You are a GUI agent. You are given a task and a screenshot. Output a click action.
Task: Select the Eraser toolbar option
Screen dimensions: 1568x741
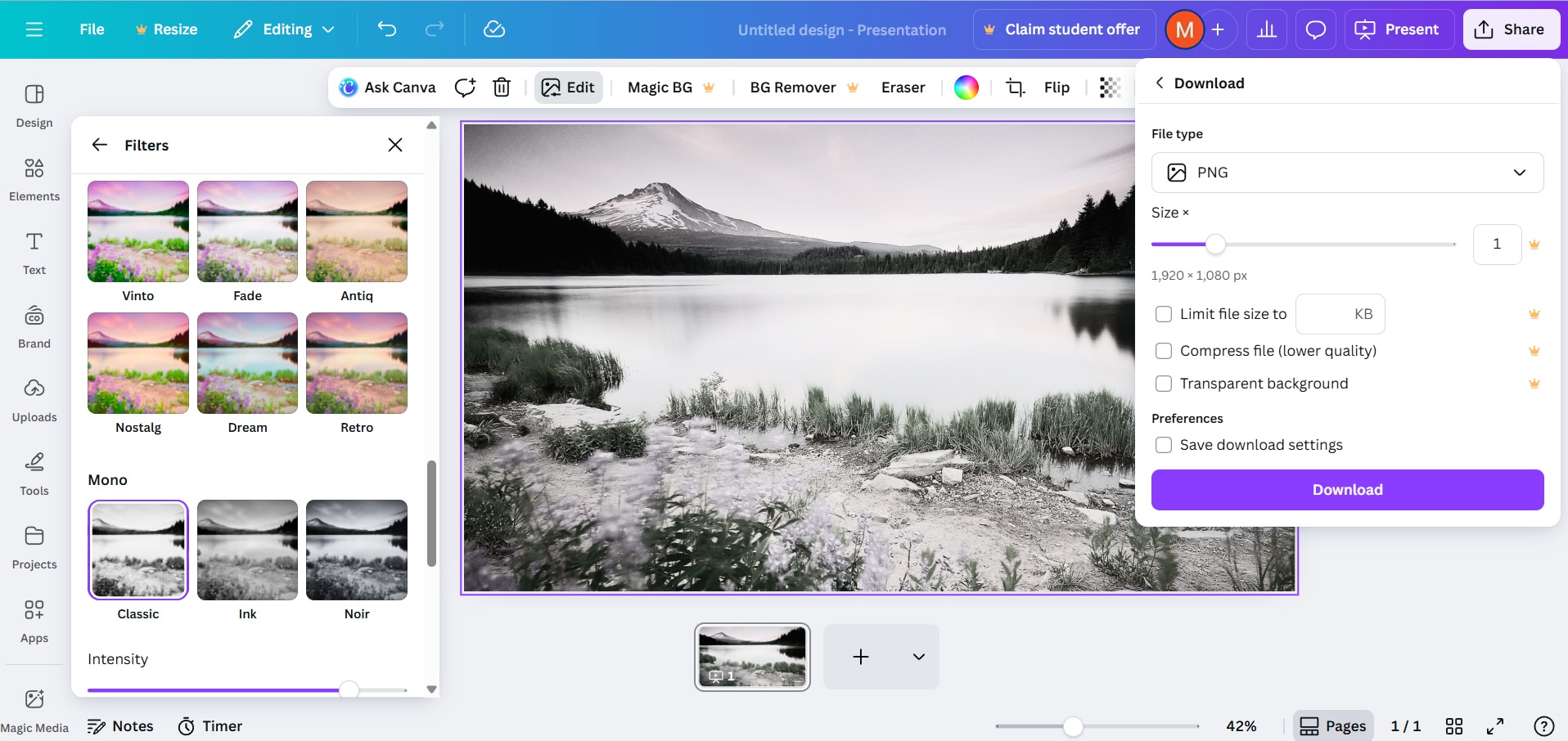point(903,88)
